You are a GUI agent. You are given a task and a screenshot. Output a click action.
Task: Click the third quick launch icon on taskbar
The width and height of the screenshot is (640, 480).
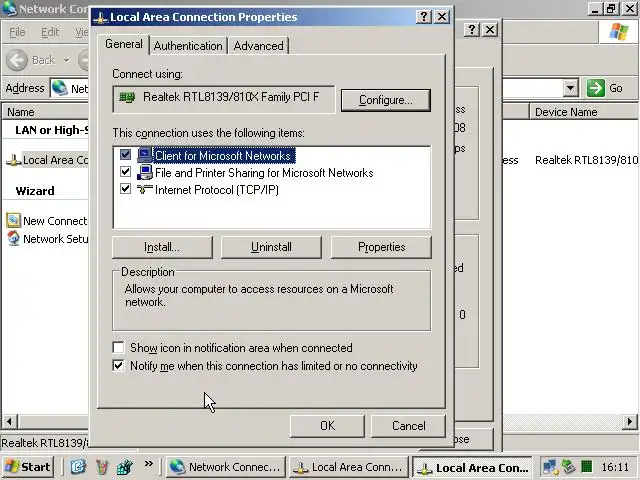tap(124, 467)
